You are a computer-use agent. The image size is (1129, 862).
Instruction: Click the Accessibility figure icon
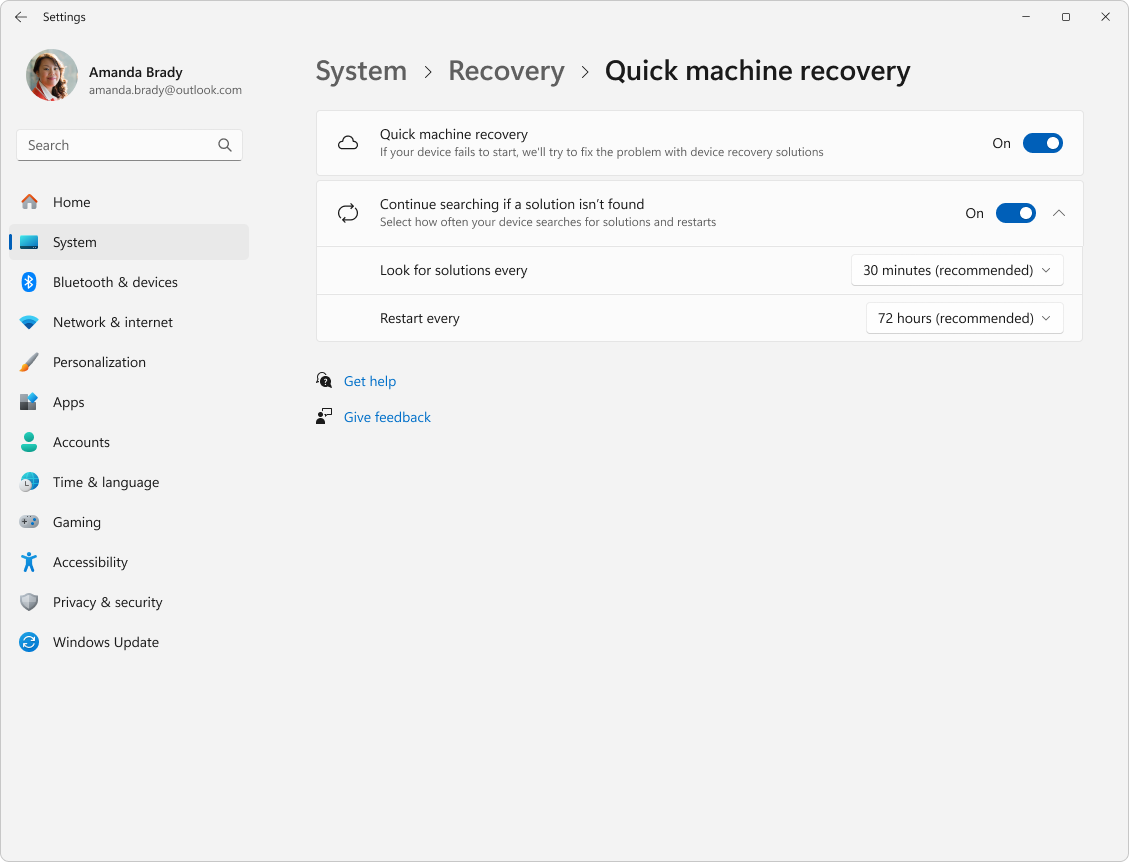[29, 562]
